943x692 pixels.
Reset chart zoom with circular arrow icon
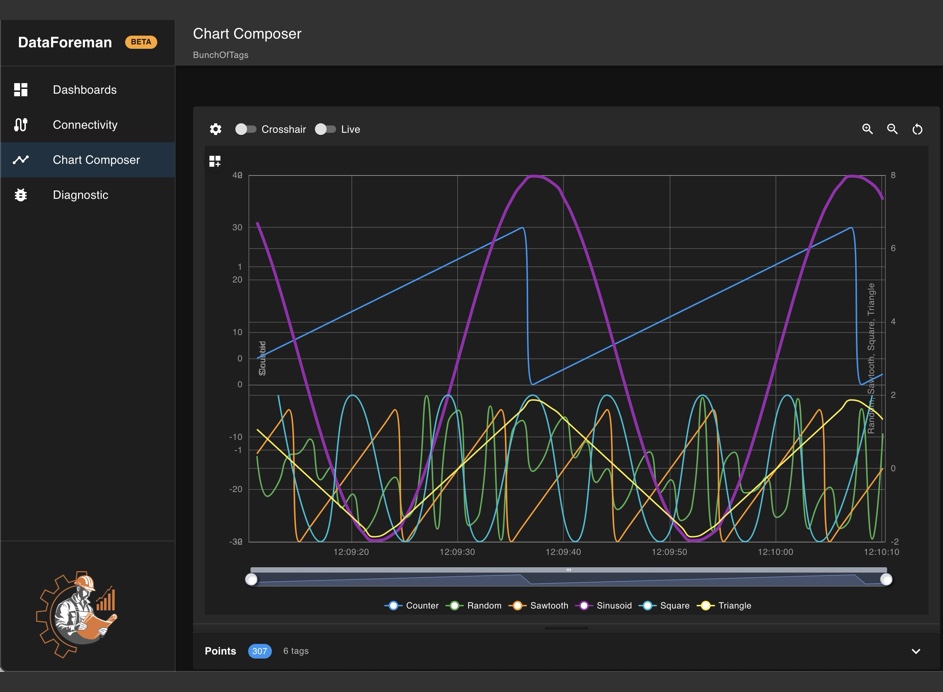(x=917, y=129)
